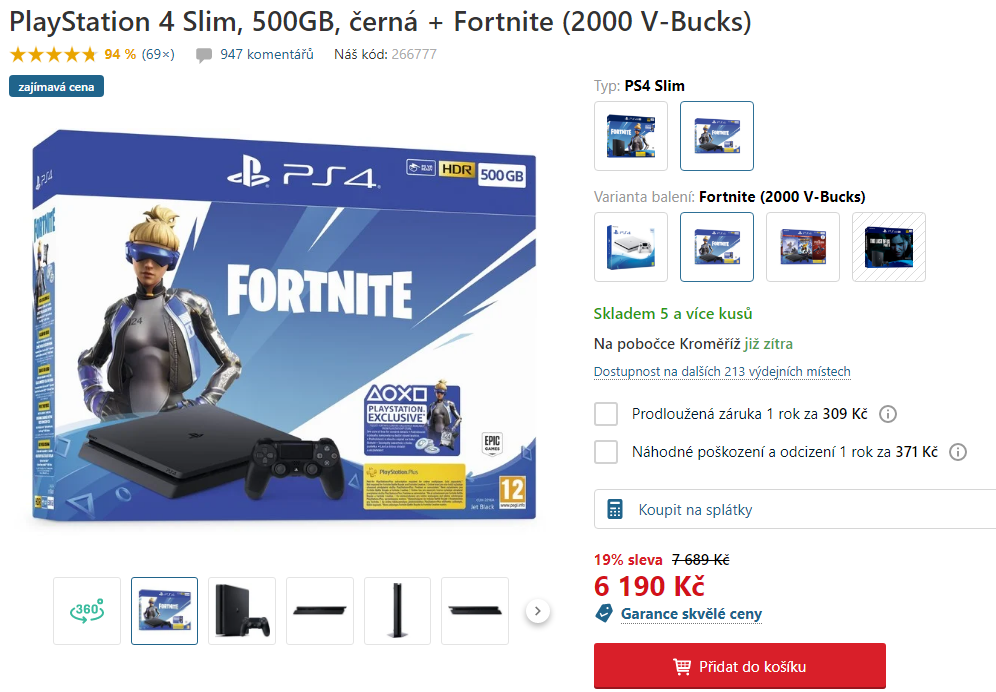Open the 947 komentářů link
996x692 pixels.
pyautogui.click(x=267, y=55)
